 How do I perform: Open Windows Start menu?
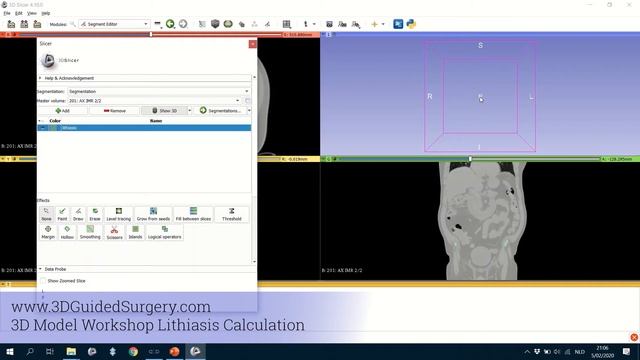(x=10, y=351)
